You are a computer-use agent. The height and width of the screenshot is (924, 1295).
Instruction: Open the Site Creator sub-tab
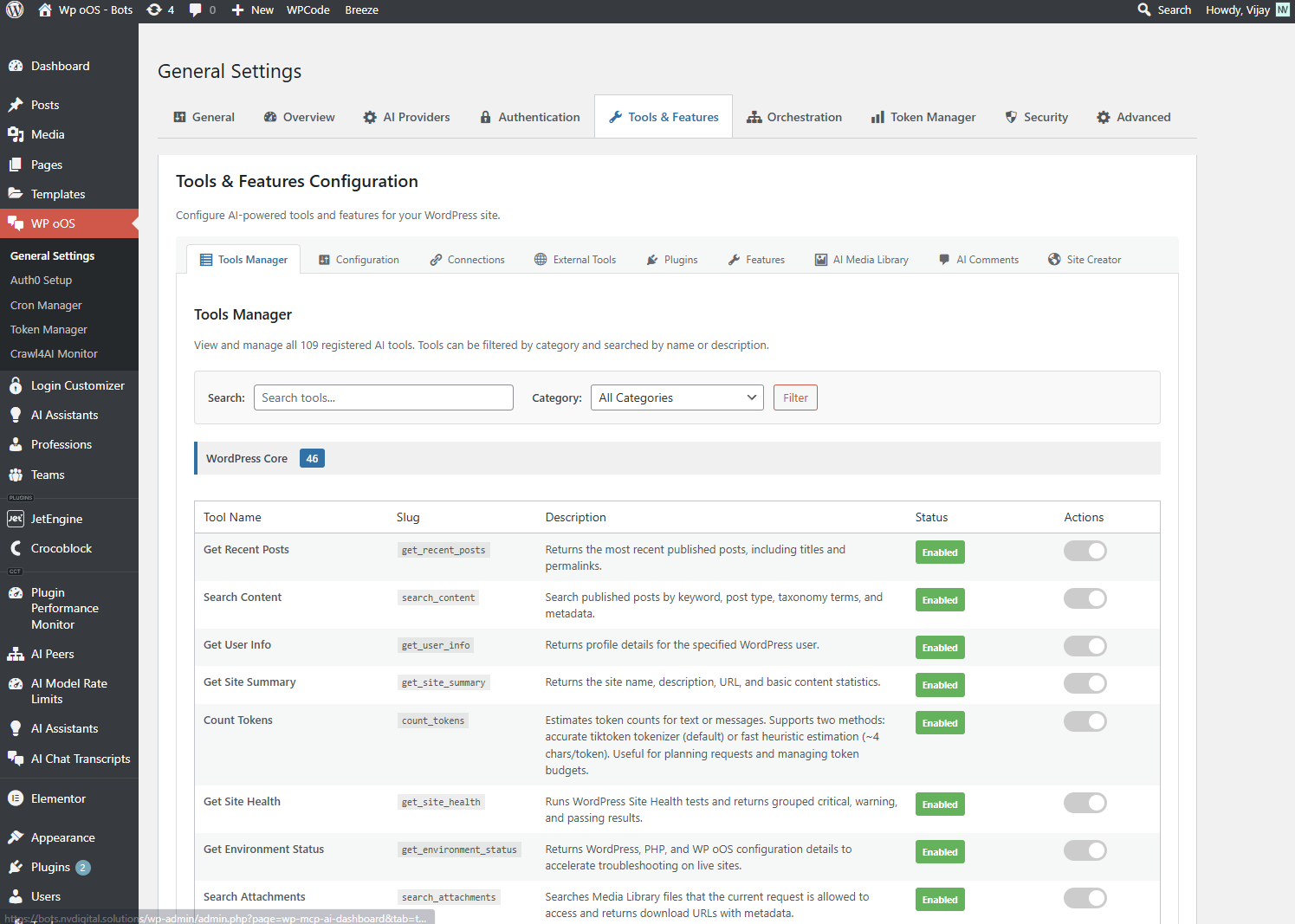coord(1085,259)
